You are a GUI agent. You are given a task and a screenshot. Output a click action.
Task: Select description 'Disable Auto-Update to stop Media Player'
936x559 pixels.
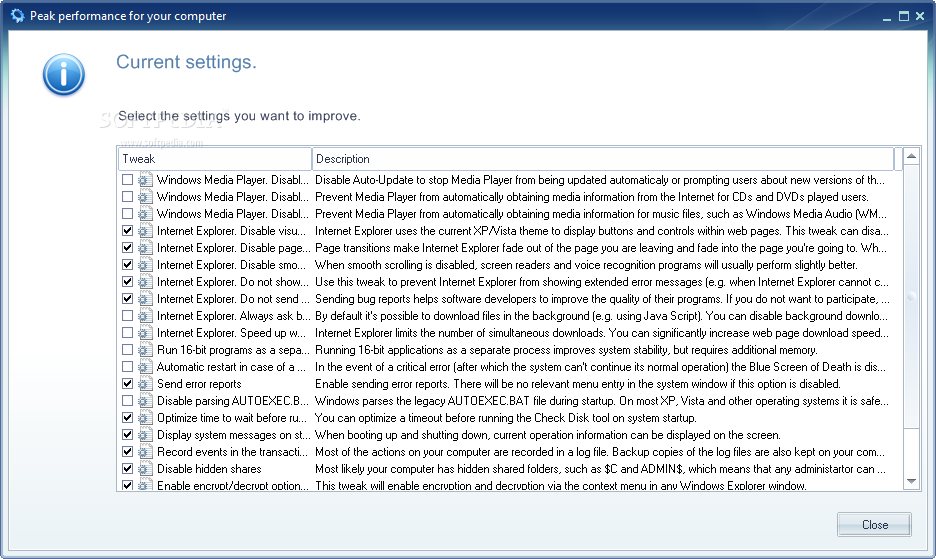pos(600,180)
